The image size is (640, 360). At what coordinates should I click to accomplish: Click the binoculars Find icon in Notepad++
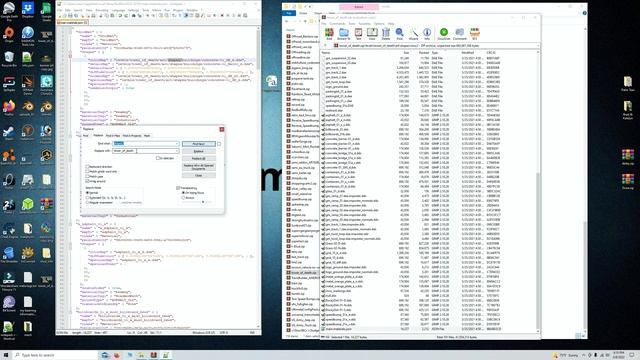134,16
